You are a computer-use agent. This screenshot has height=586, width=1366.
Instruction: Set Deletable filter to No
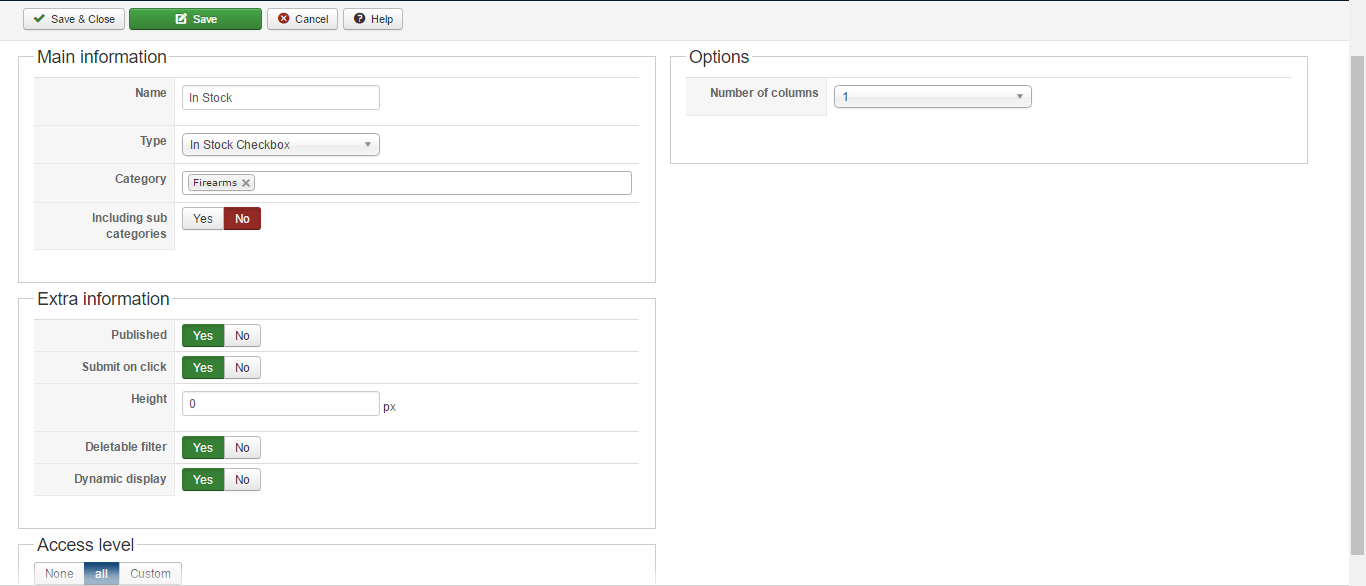pyautogui.click(x=242, y=448)
